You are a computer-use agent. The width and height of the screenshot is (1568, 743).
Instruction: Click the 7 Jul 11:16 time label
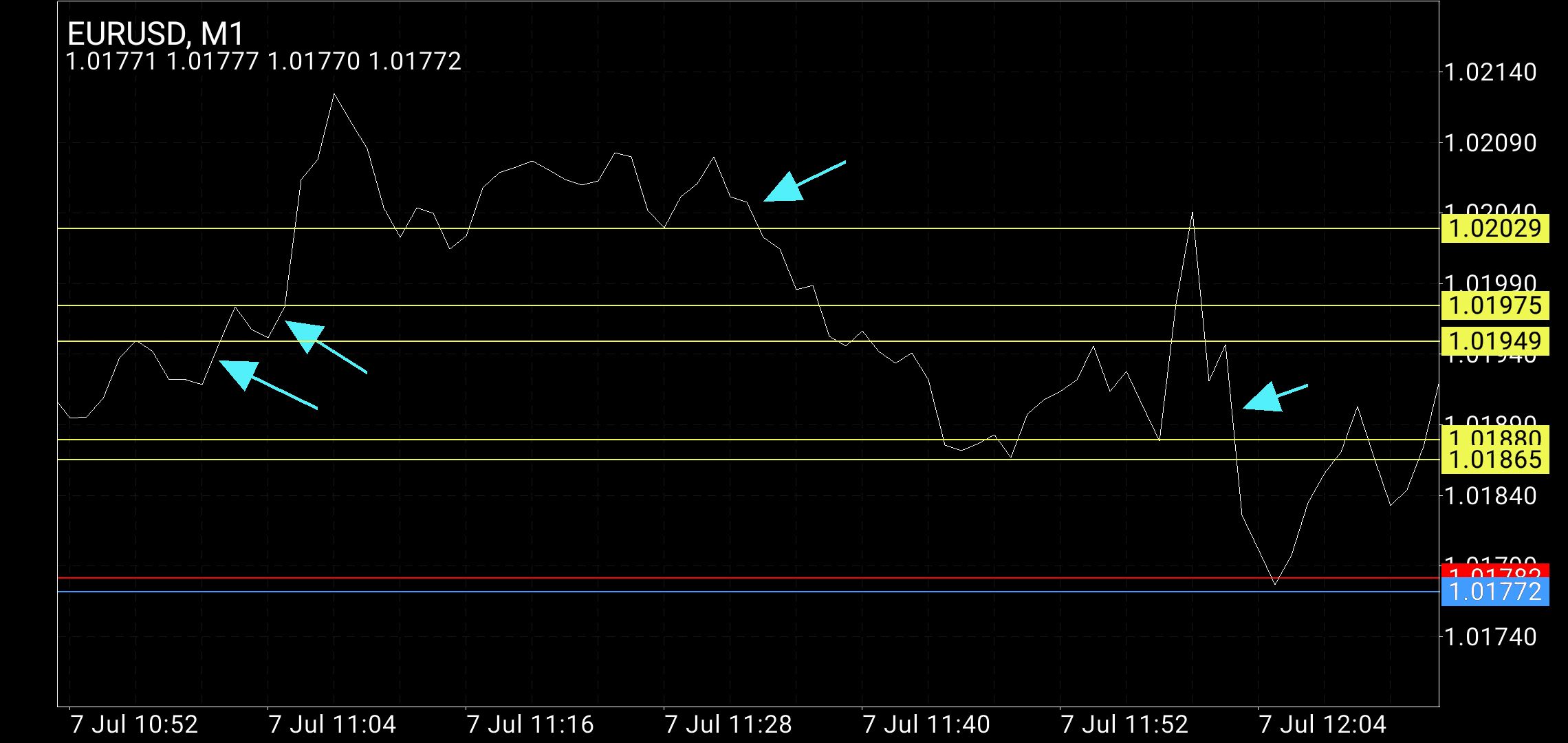(x=530, y=724)
